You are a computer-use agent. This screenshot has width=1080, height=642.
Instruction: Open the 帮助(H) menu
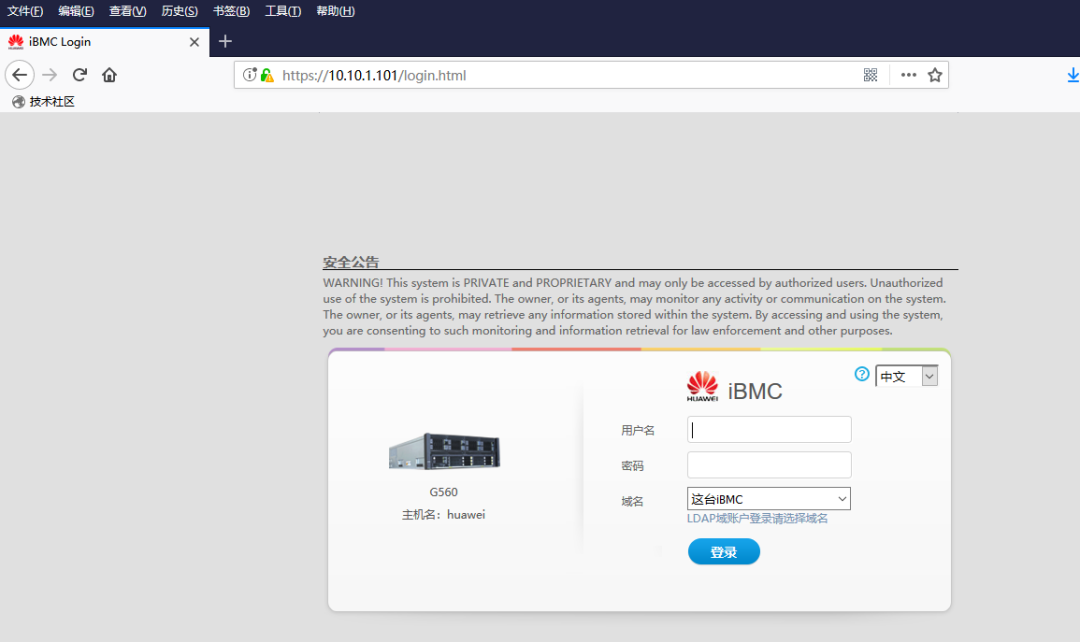pyautogui.click(x=335, y=11)
